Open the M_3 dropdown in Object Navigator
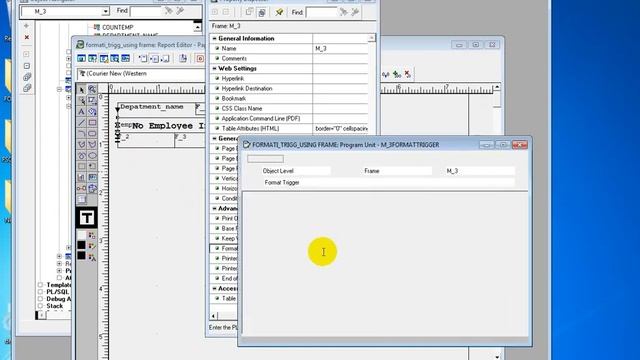 coord(105,11)
